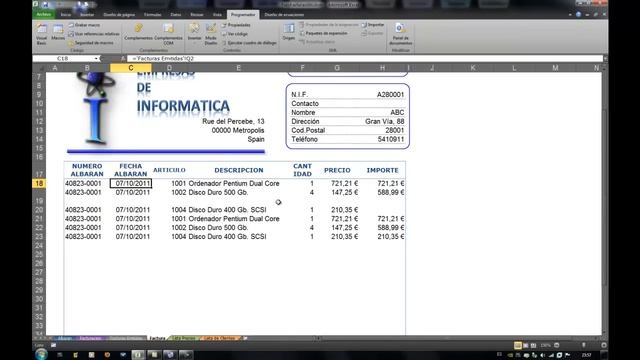Click cell Ordenador Pentium Dual Core in row 18
The height and width of the screenshot is (360, 640).
coord(234,183)
